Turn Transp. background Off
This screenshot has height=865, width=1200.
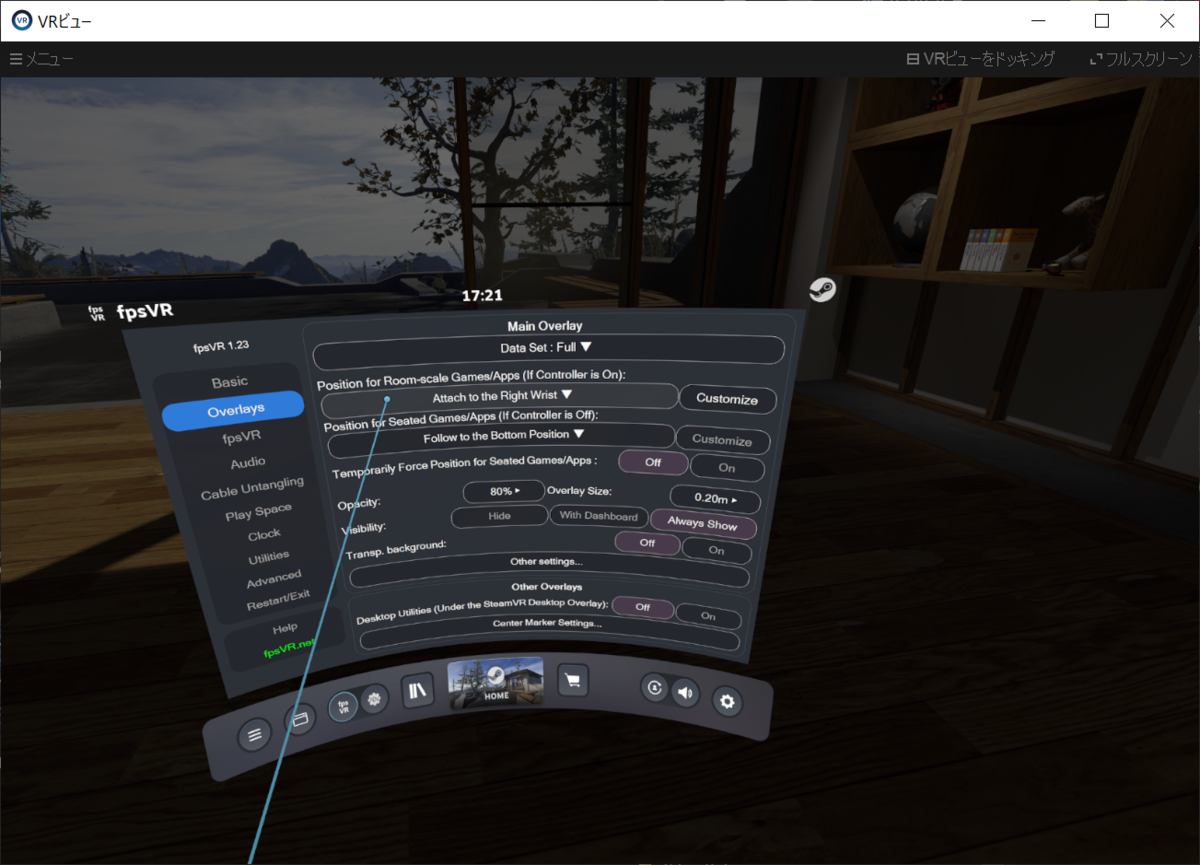click(647, 542)
